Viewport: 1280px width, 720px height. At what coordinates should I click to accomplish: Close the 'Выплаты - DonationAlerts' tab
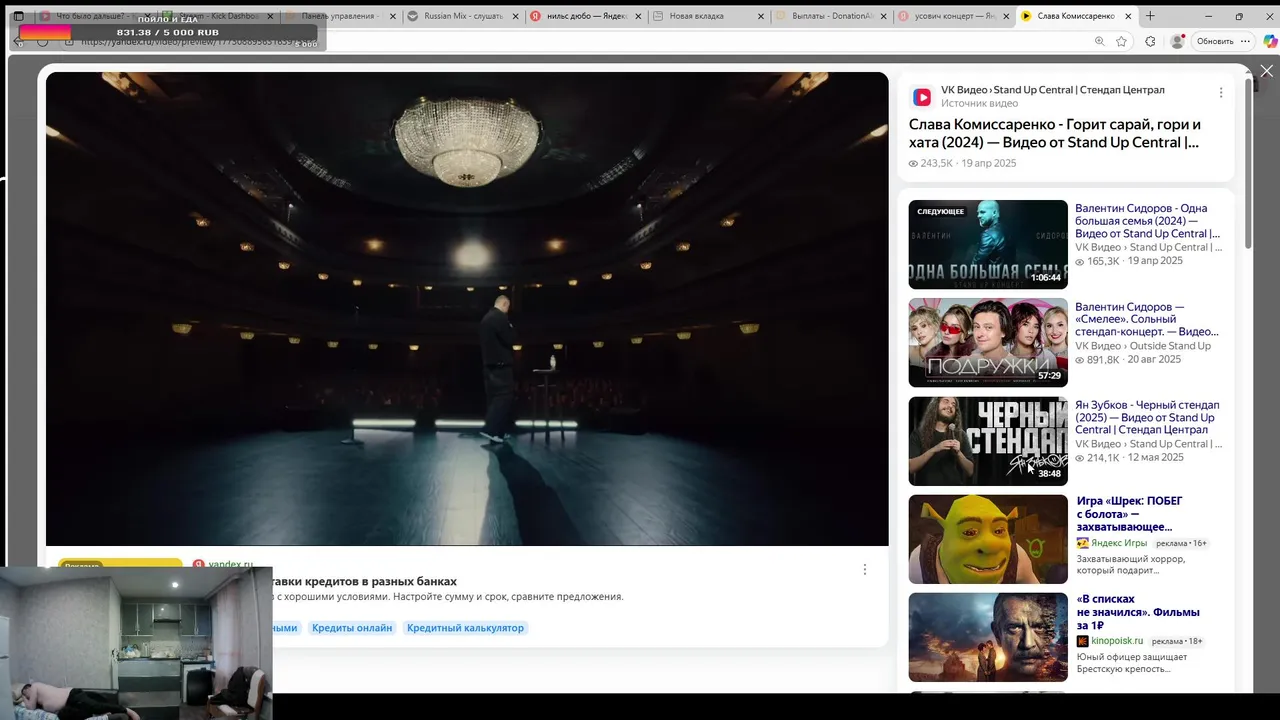click(884, 16)
